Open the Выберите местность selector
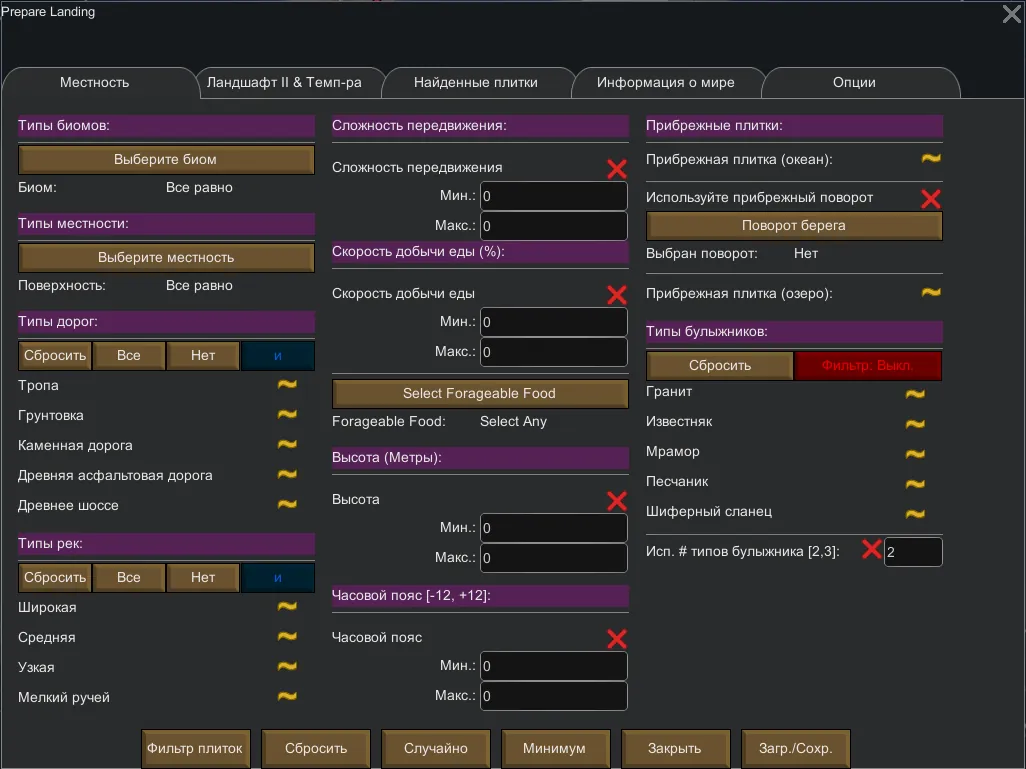The image size is (1026, 769). 166,257
